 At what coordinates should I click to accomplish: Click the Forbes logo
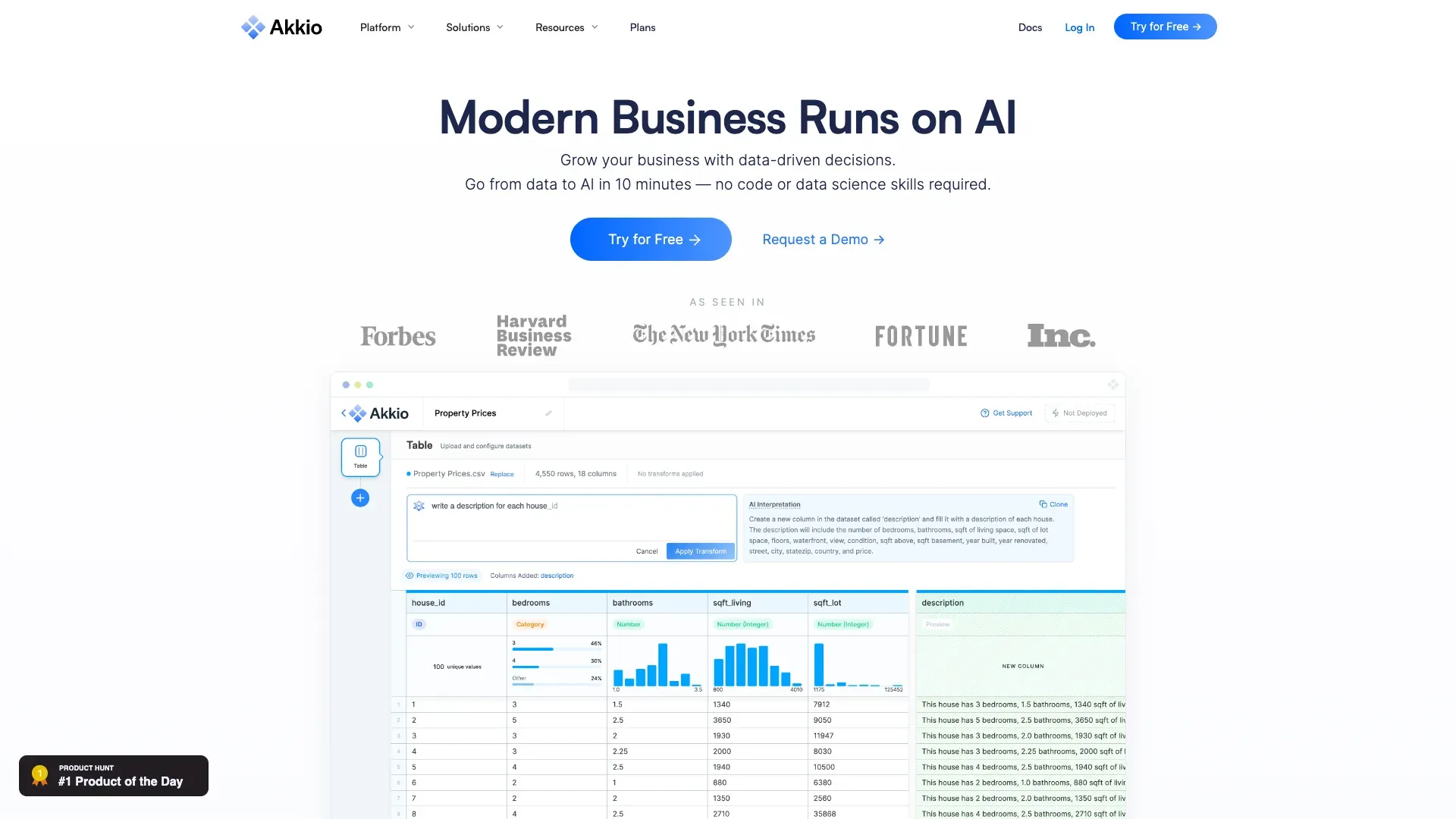coord(398,336)
